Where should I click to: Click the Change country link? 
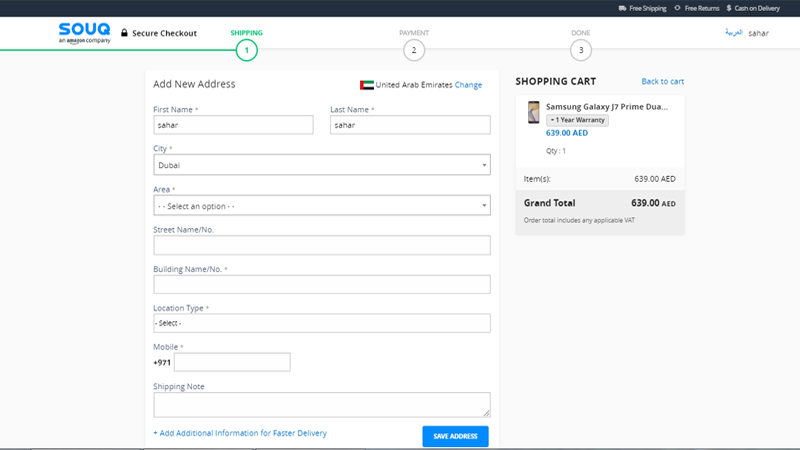[x=468, y=85]
